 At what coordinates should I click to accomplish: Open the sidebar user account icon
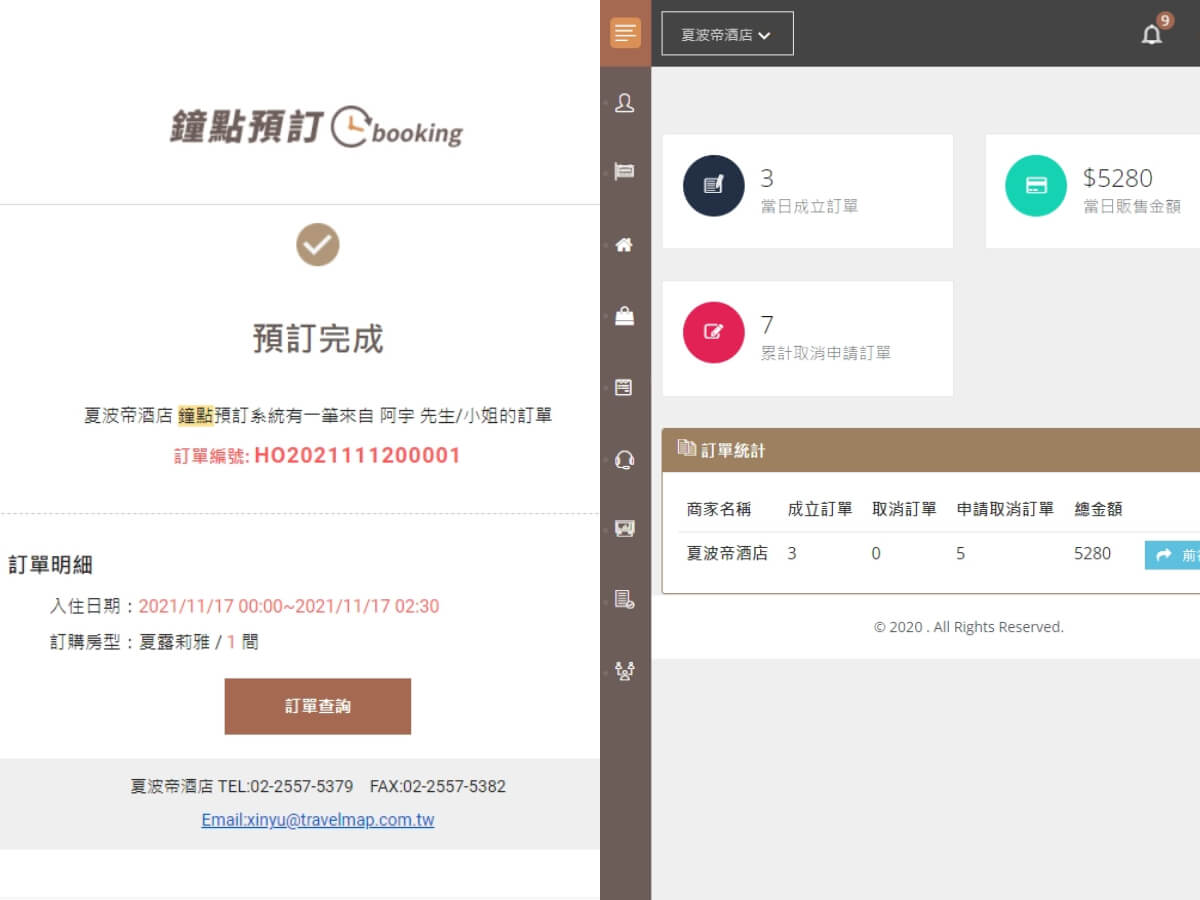click(624, 101)
